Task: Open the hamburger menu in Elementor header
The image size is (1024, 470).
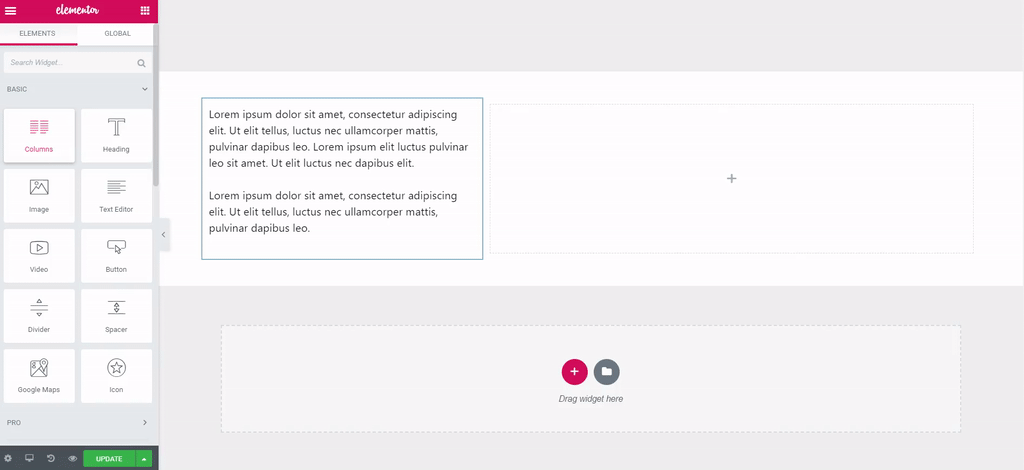Action: click(11, 10)
